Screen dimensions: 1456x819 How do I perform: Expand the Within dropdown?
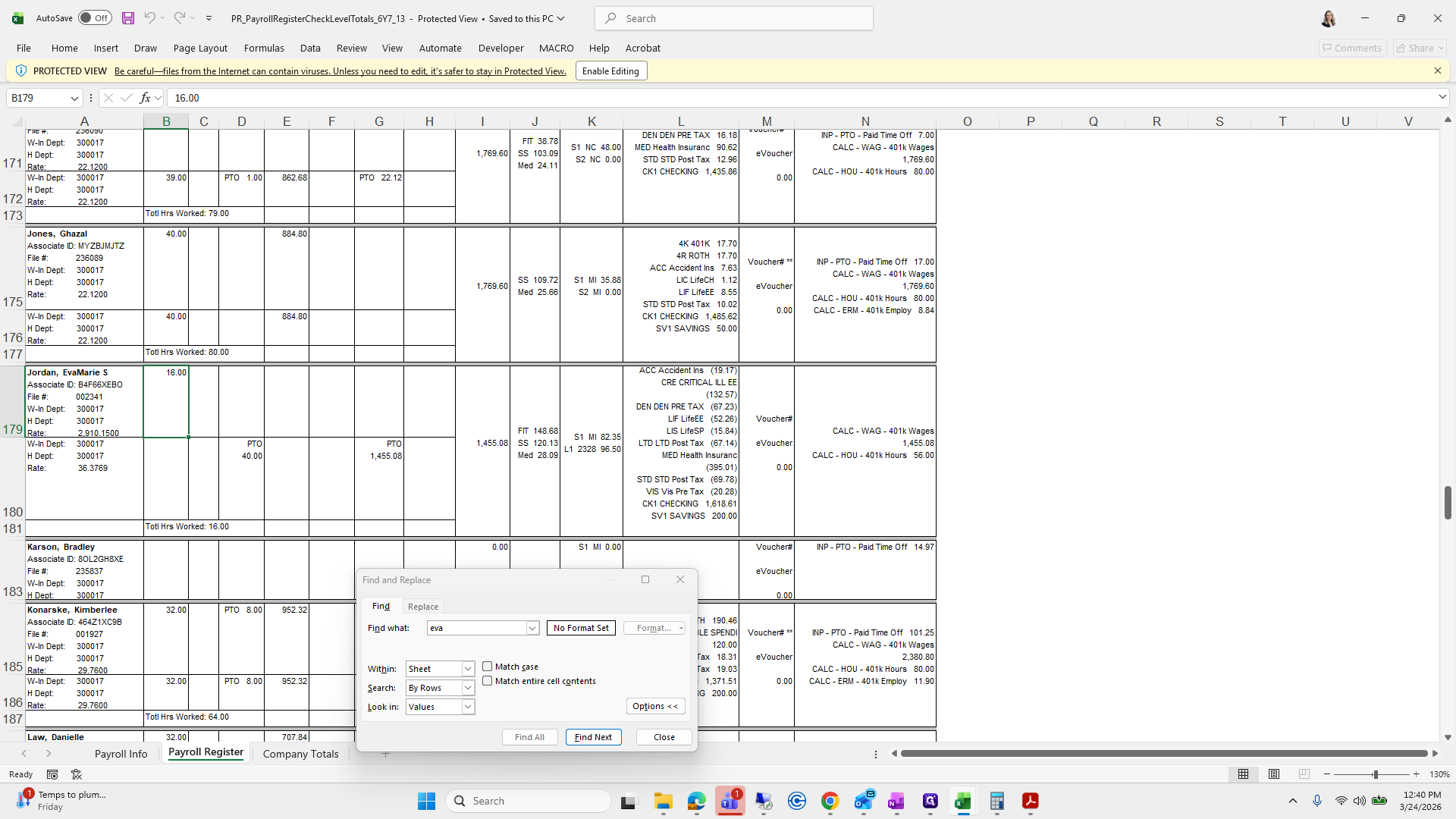468,669
